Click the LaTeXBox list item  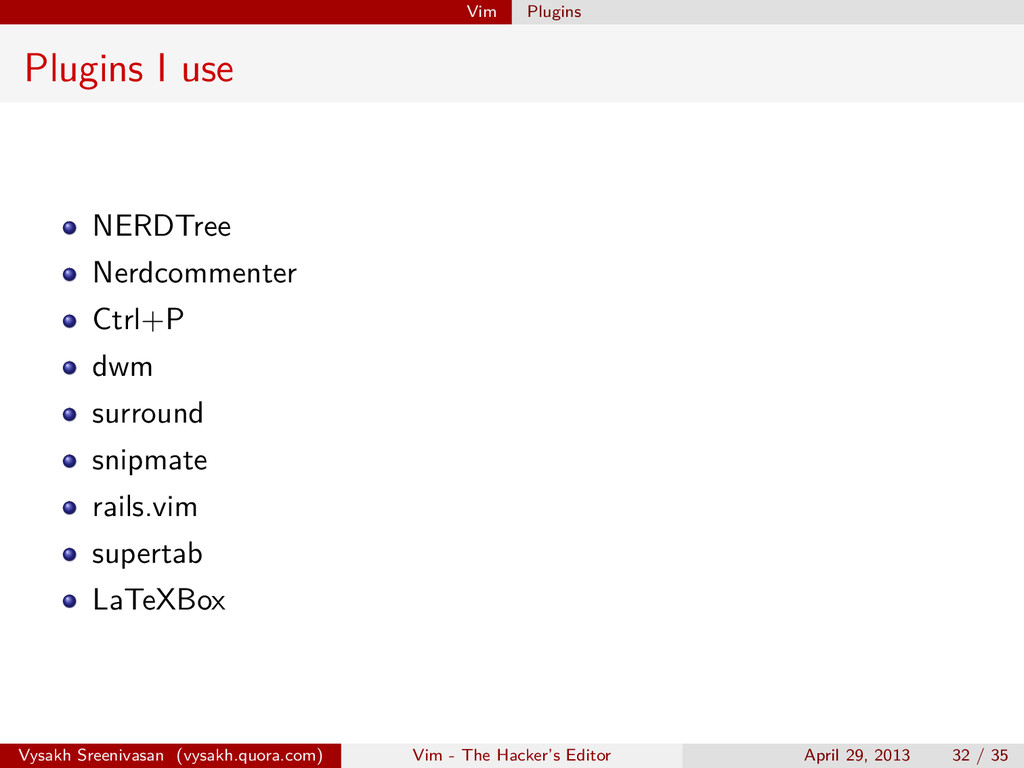pos(159,600)
